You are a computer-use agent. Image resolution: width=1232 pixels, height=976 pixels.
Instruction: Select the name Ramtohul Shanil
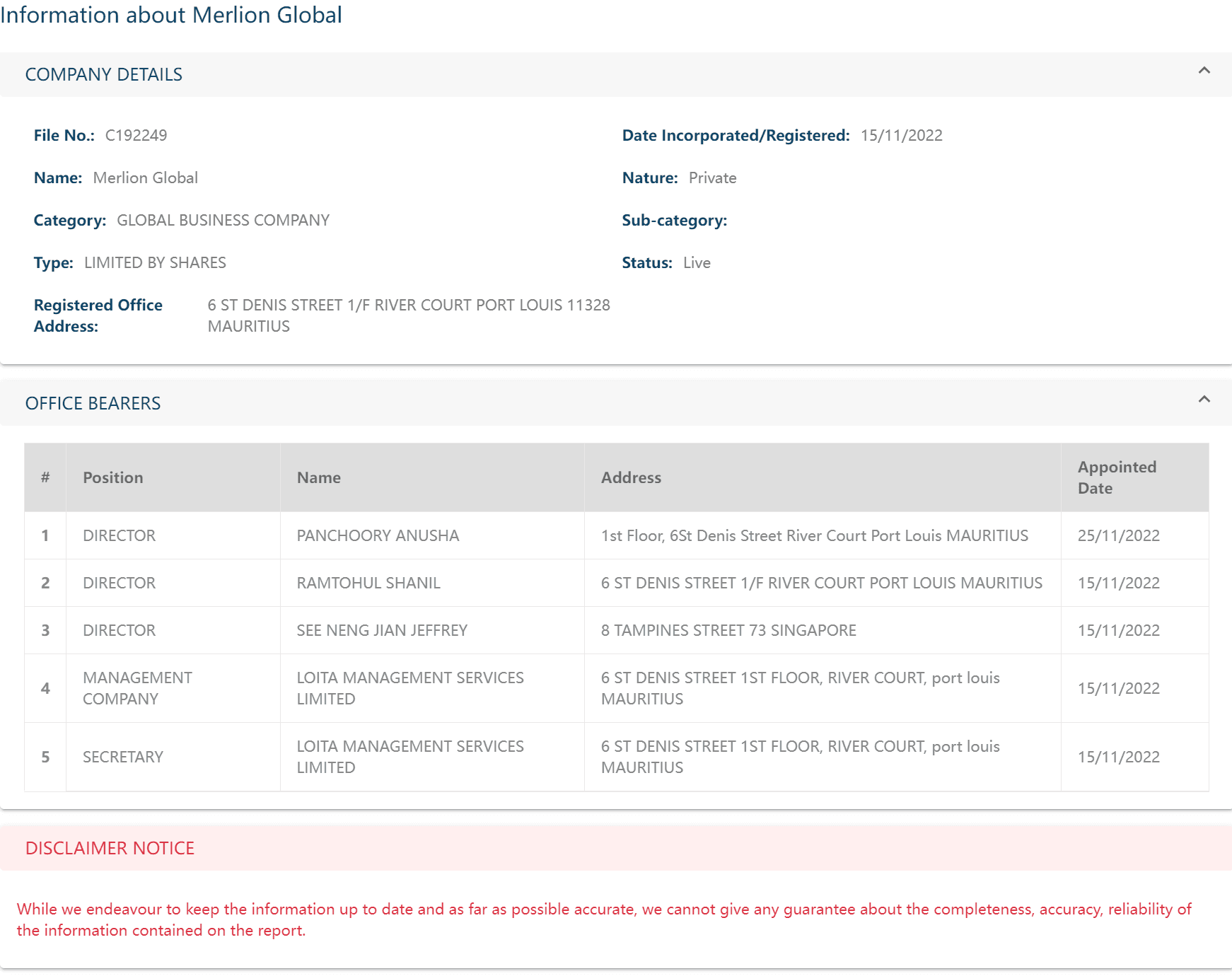point(368,583)
